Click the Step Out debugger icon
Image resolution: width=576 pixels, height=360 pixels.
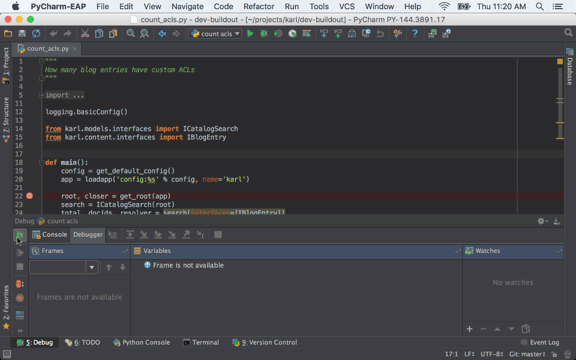click(x=186, y=235)
